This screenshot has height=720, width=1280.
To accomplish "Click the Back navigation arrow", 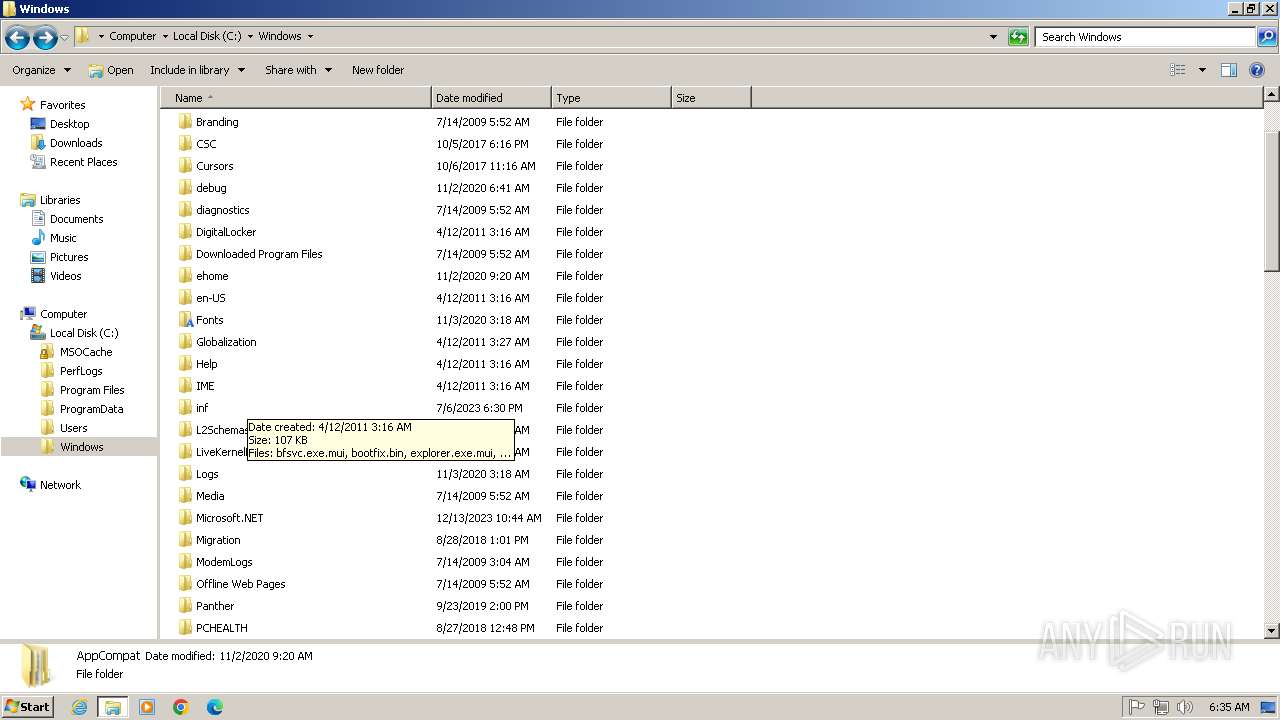I will pos(17,38).
